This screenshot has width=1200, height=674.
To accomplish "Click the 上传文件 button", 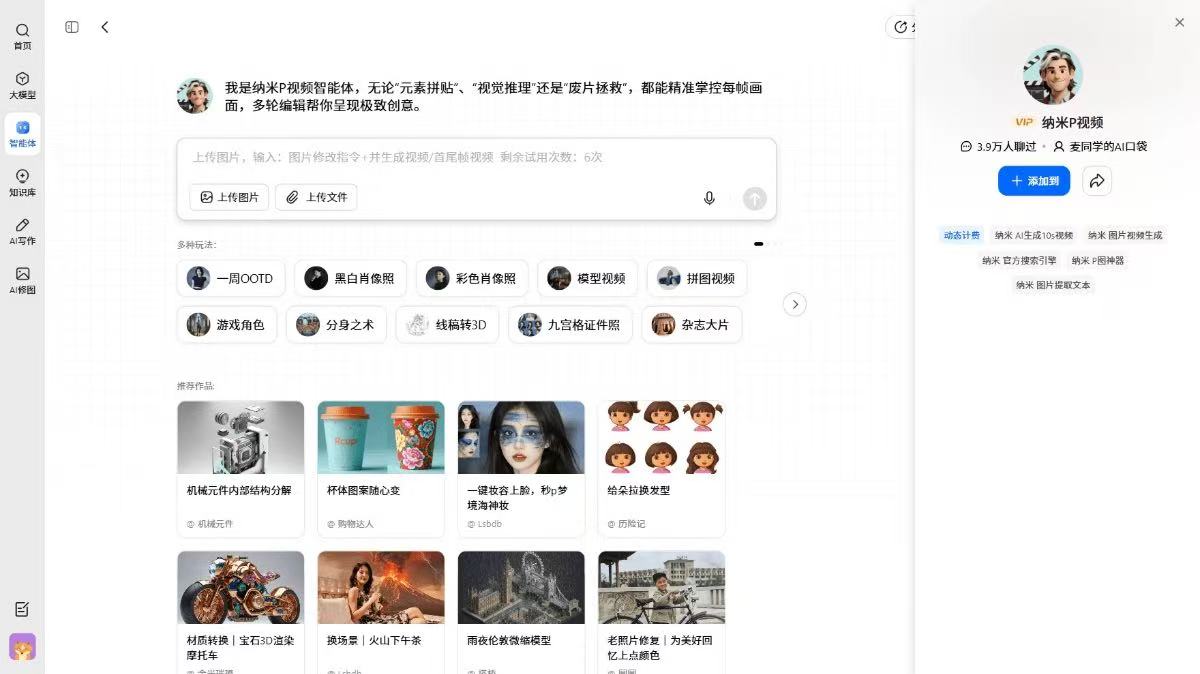I will (316, 197).
